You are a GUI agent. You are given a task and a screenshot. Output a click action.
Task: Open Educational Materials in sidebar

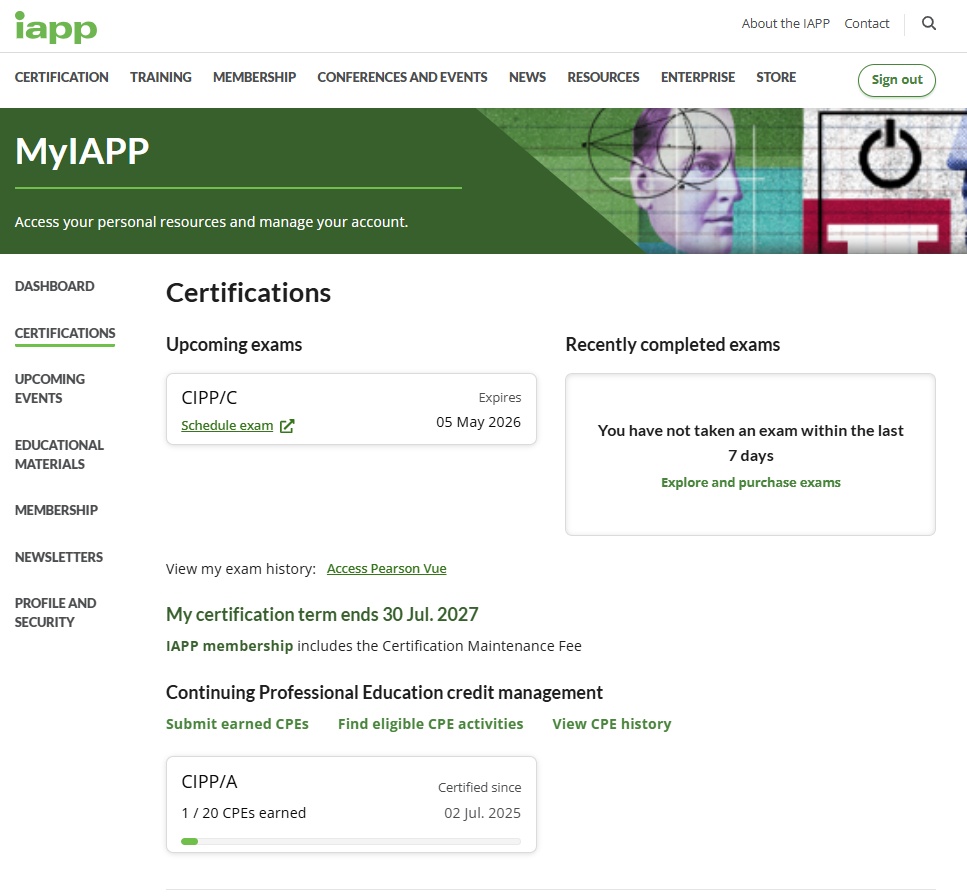point(59,454)
